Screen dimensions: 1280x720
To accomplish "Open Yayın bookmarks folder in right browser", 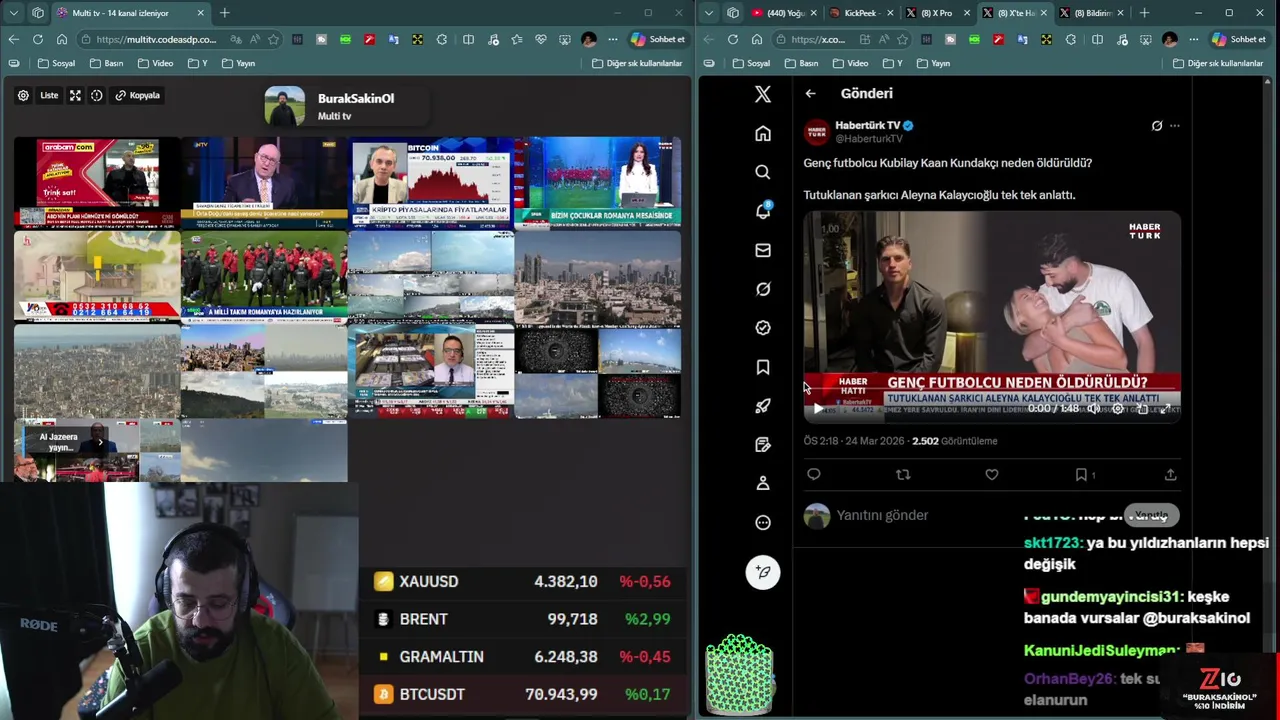I will [x=932, y=63].
